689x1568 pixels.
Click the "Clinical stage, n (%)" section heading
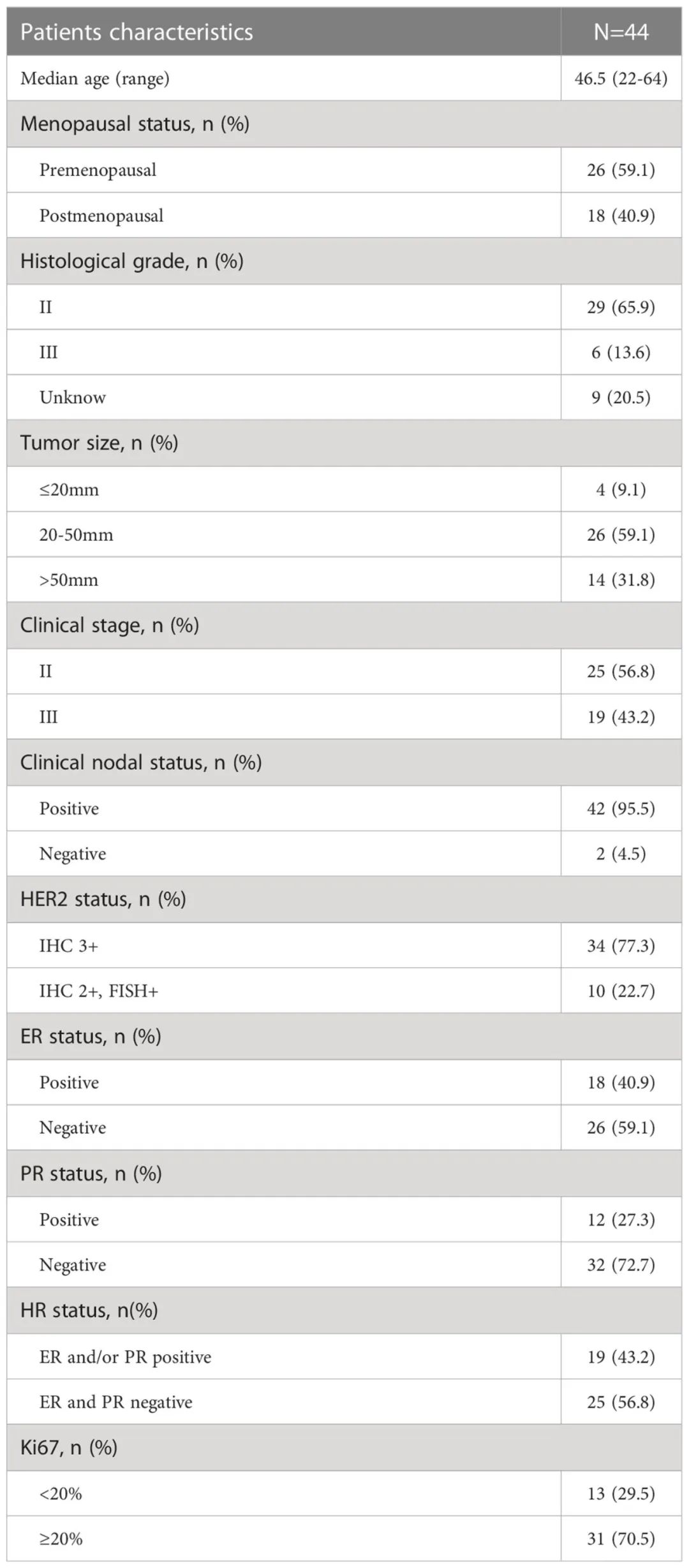pyautogui.click(x=109, y=625)
